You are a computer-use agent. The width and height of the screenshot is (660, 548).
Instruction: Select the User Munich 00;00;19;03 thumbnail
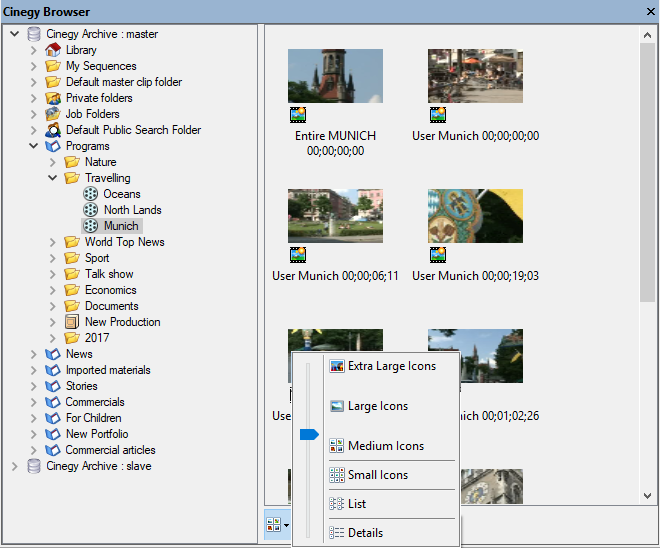point(476,216)
